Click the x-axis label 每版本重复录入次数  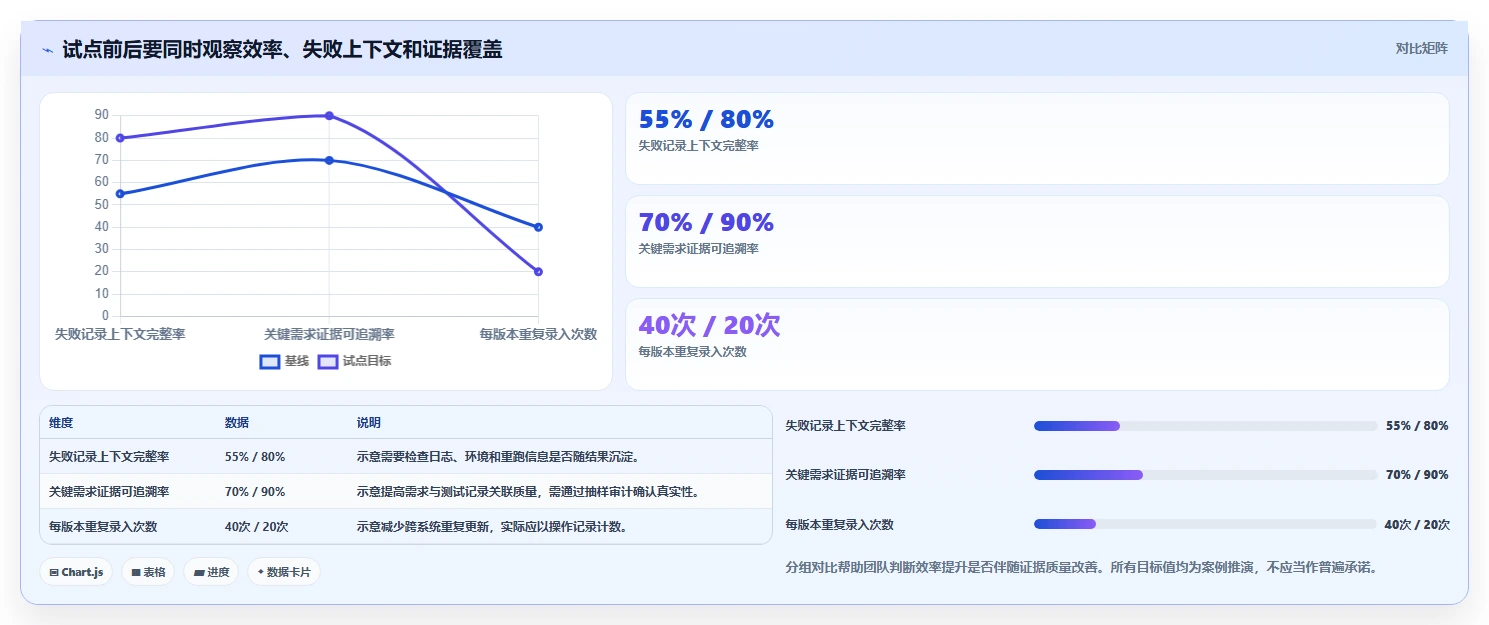[x=538, y=334]
